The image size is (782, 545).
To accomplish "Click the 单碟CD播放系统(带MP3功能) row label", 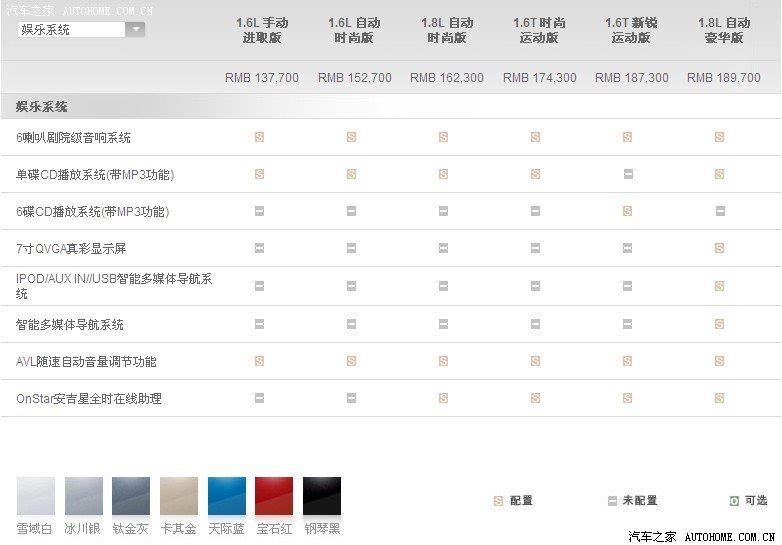I will pos(95,175).
